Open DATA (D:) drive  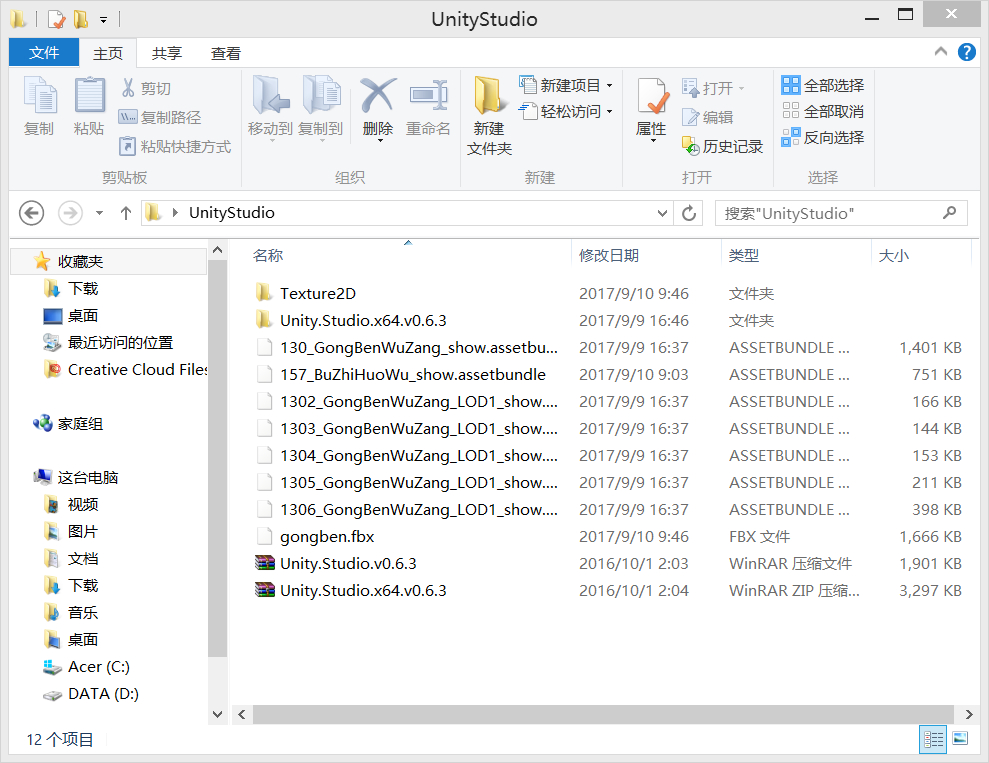coord(91,694)
